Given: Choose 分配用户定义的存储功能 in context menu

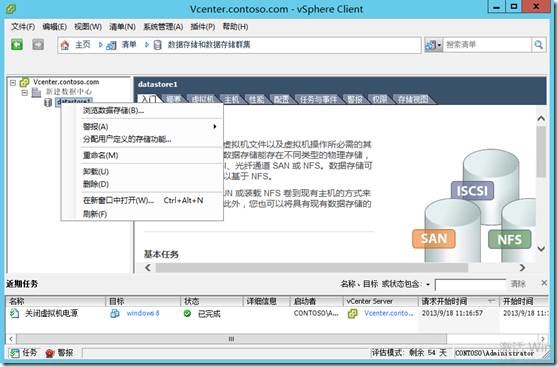Looking at the screenshot, I should pyautogui.click(x=142, y=139).
